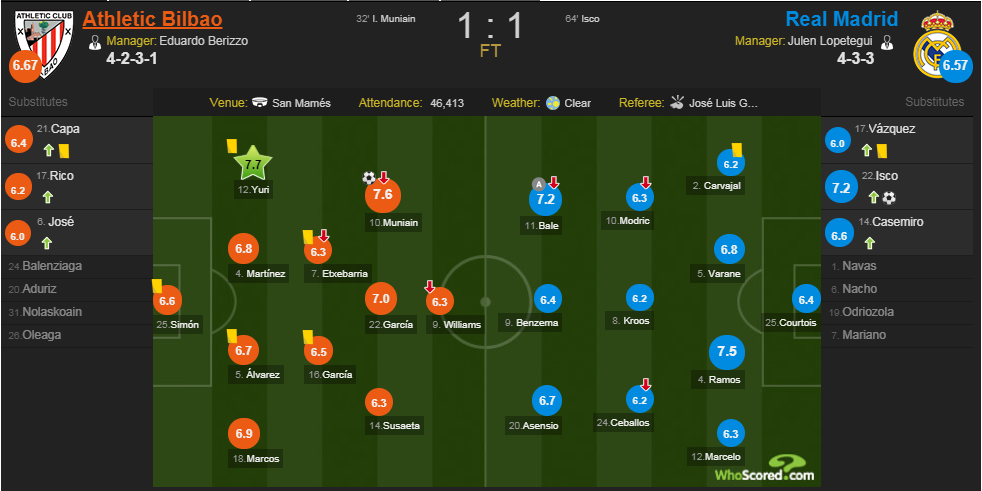The width and height of the screenshot is (982, 491).
Task: Click Yuri's green star rating badge
Action: (253, 165)
